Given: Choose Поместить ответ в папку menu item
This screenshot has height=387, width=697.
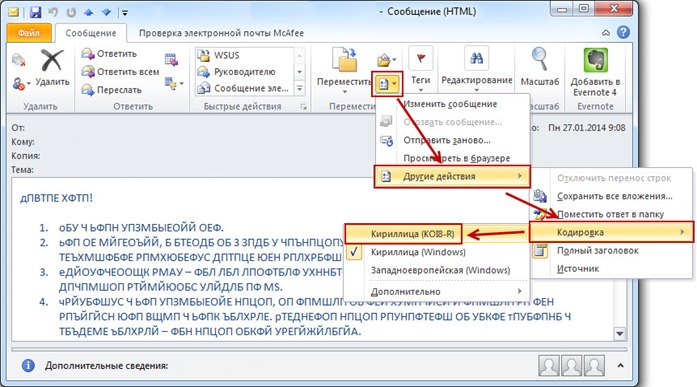Looking at the screenshot, I should [610, 214].
